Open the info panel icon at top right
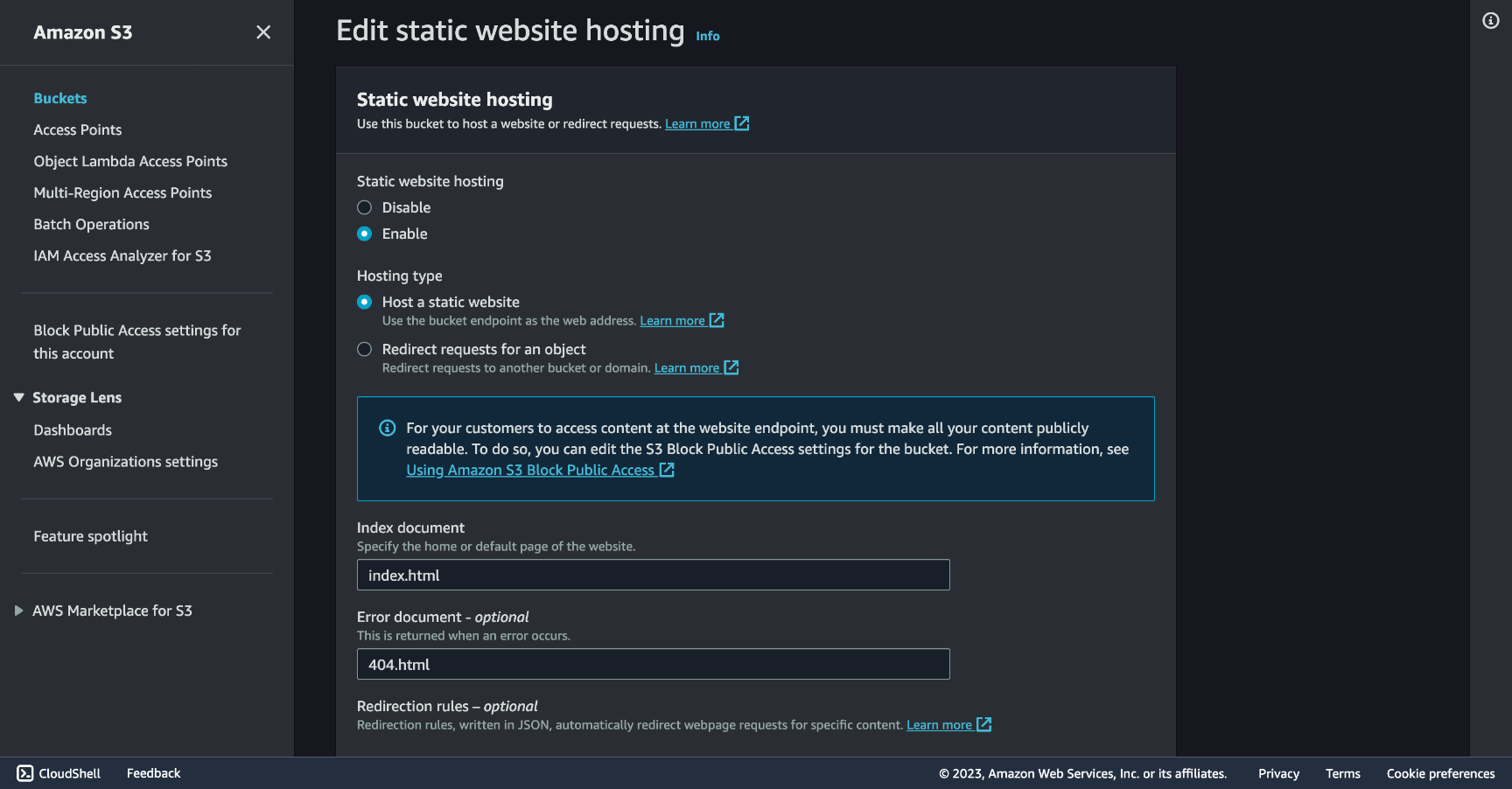Screen dimensions: 1512x789 1491,20
